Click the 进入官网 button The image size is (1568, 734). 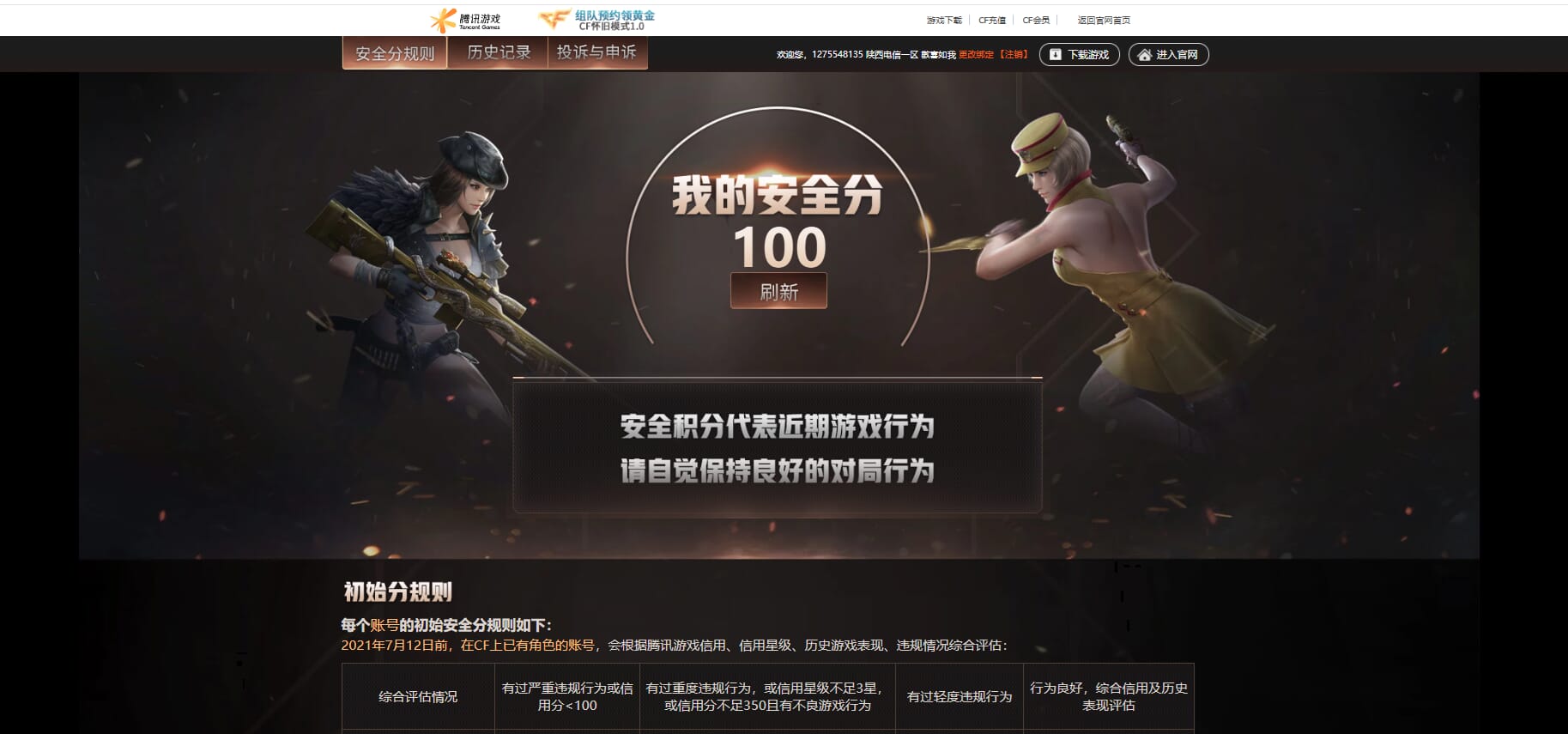click(1168, 54)
